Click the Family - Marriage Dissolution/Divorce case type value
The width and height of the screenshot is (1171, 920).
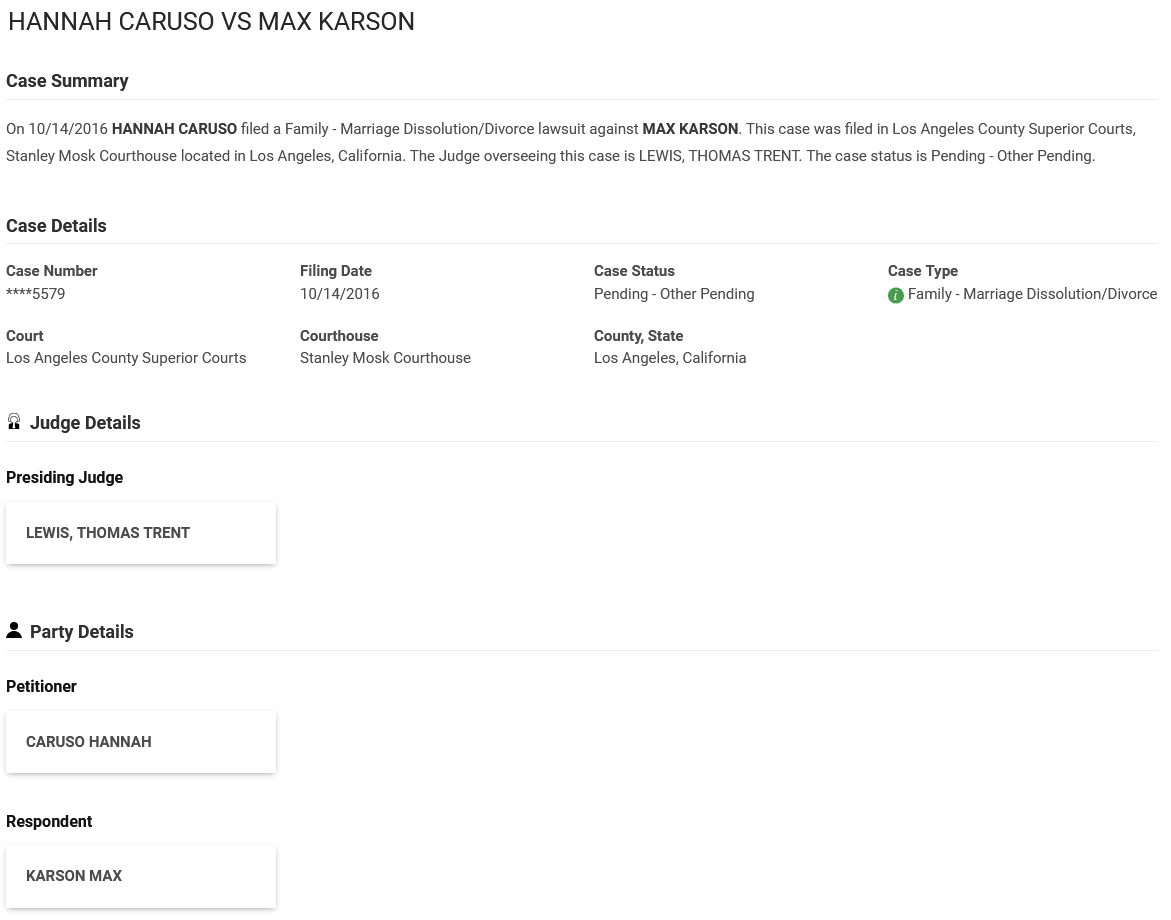click(1032, 294)
